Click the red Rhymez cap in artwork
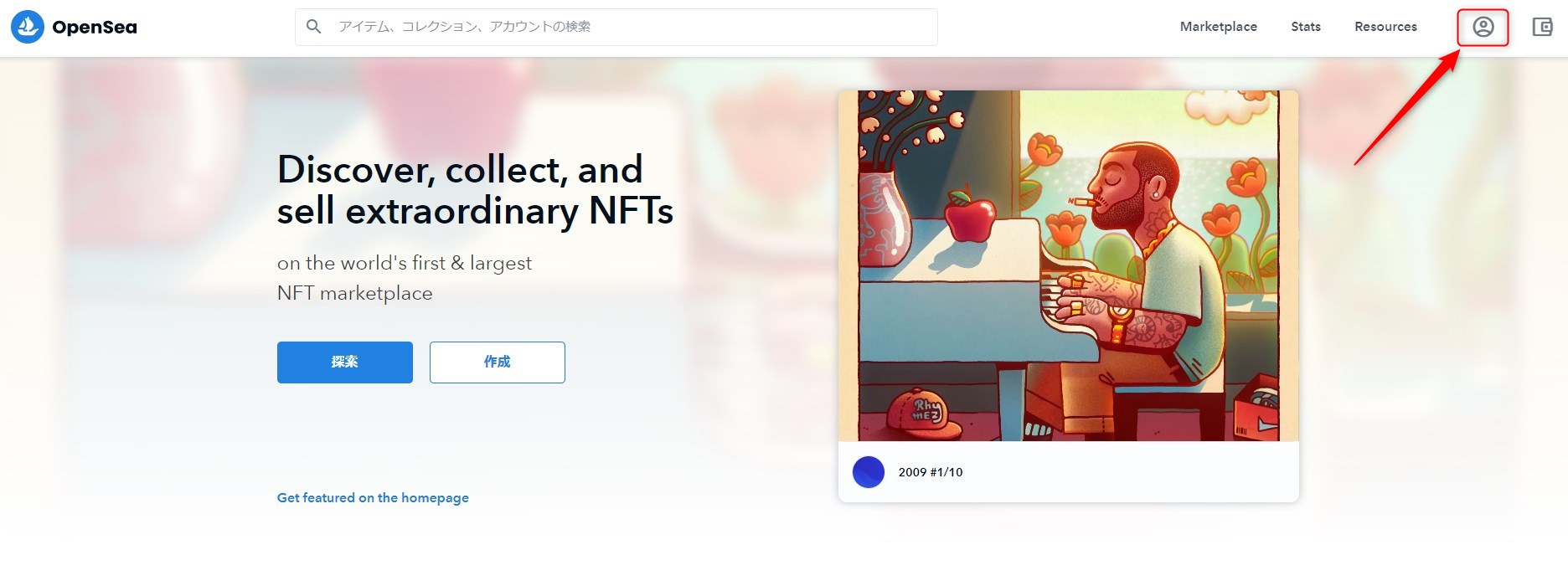Image resolution: width=1568 pixels, height=586 pixels. (x=924, y=413)
